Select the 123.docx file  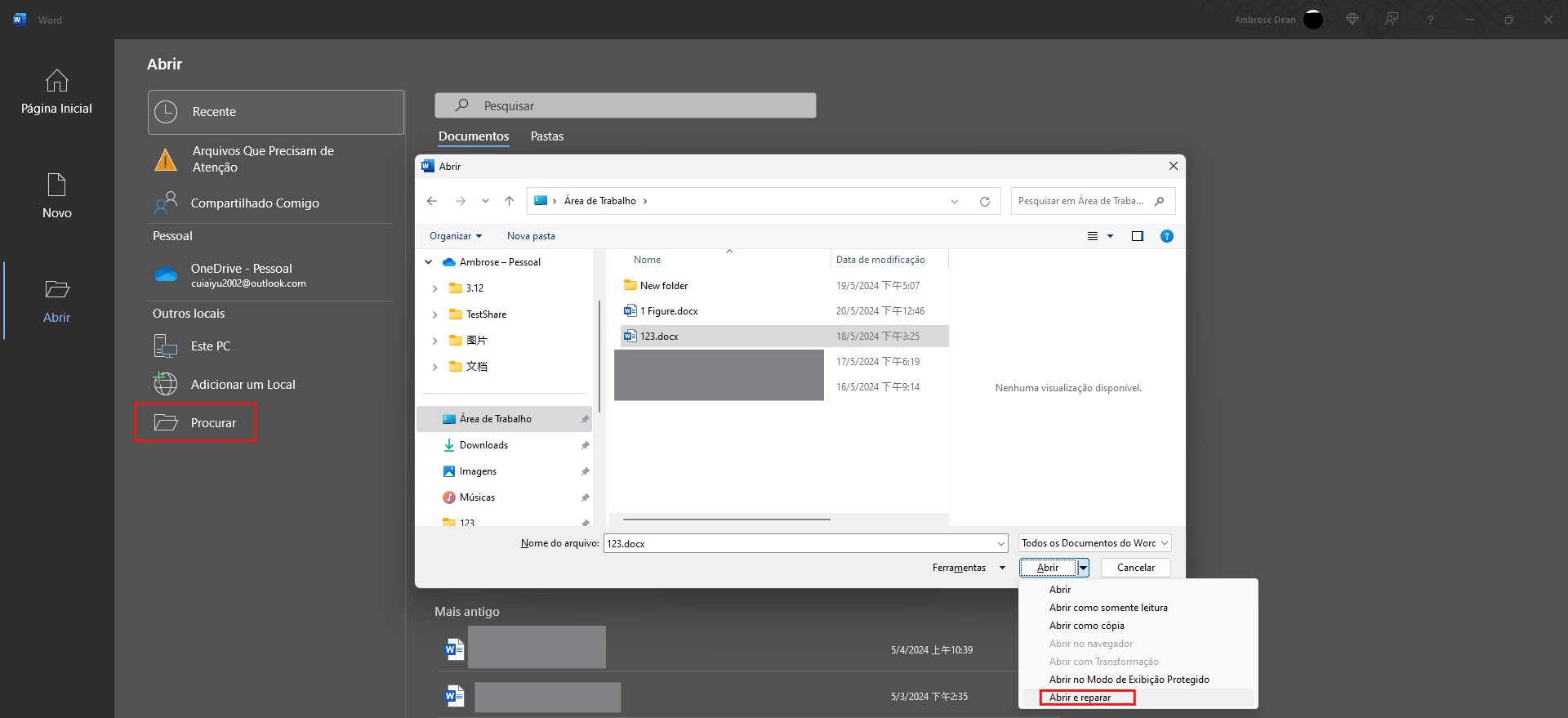click(x=784, y=337)
